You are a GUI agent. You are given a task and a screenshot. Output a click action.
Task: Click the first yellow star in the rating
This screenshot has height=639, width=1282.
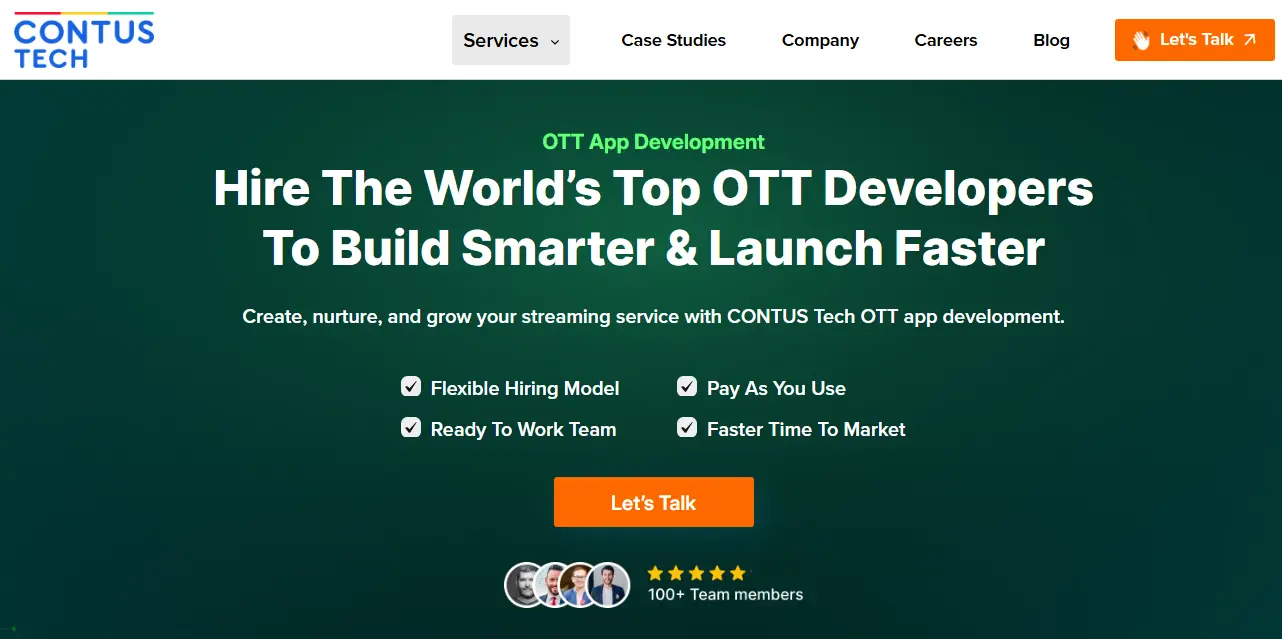[x=657, y=573]
